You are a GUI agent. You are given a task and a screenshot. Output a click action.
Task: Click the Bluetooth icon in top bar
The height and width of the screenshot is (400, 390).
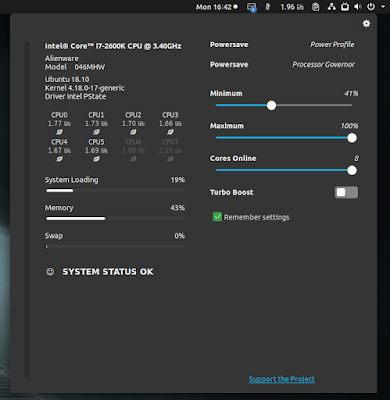tap(267, 7)
